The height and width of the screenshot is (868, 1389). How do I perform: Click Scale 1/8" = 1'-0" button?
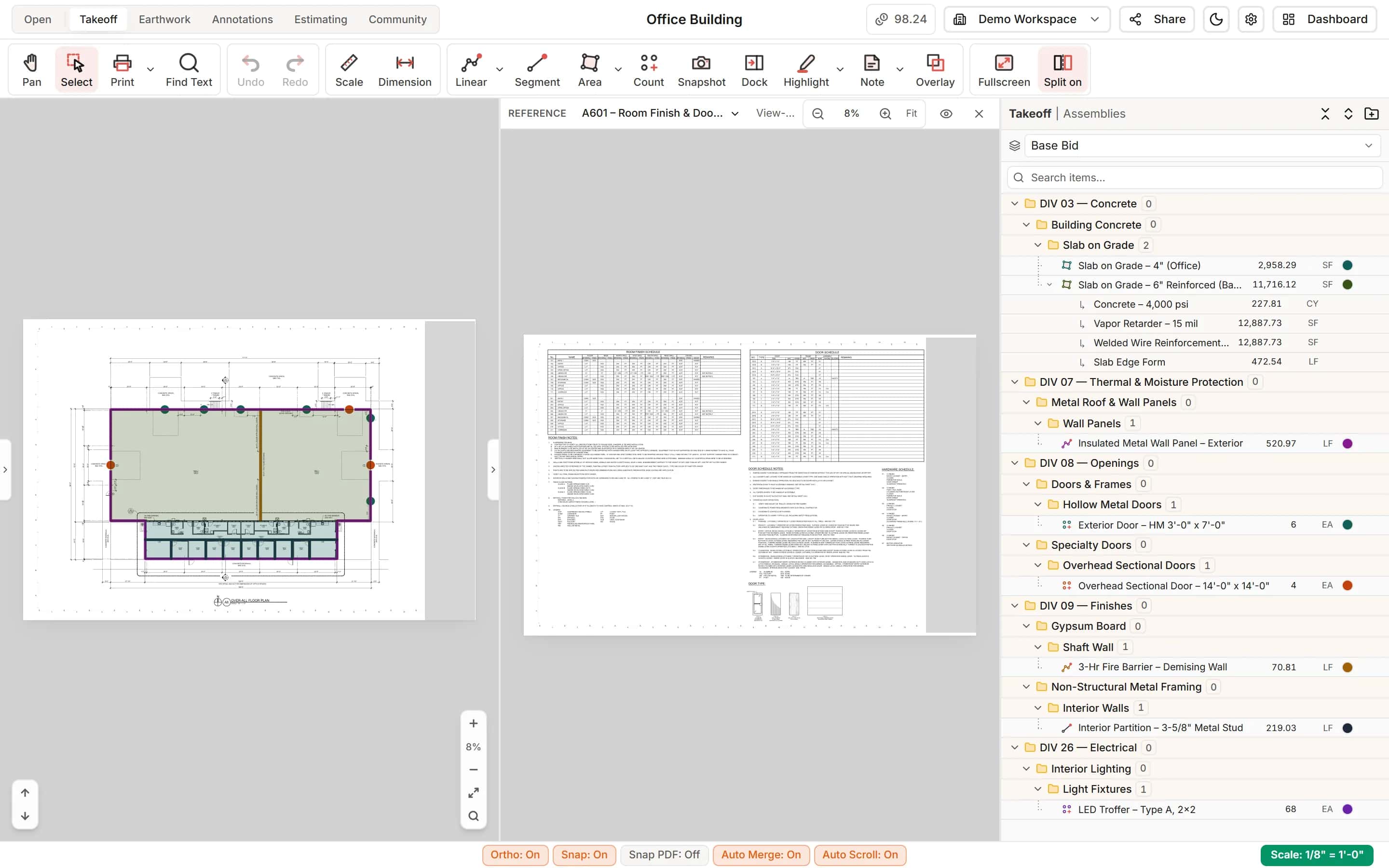1316,855
